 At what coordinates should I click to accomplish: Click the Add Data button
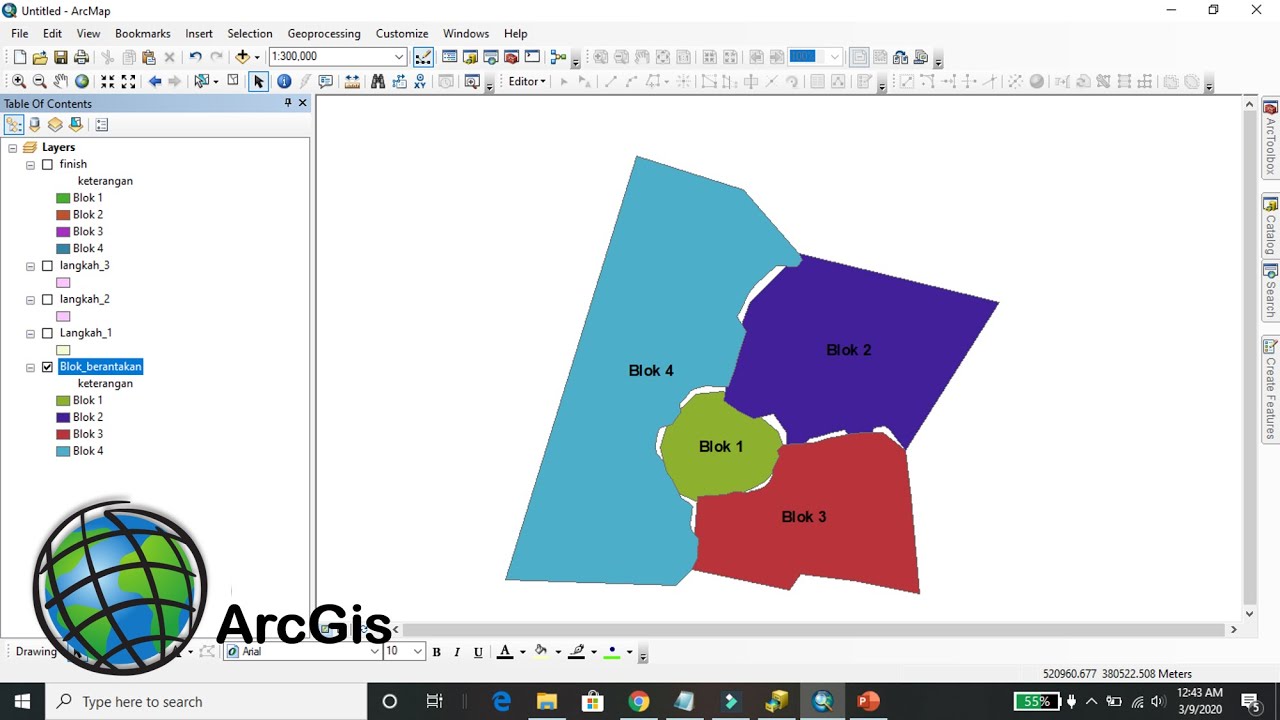[242, 57]
